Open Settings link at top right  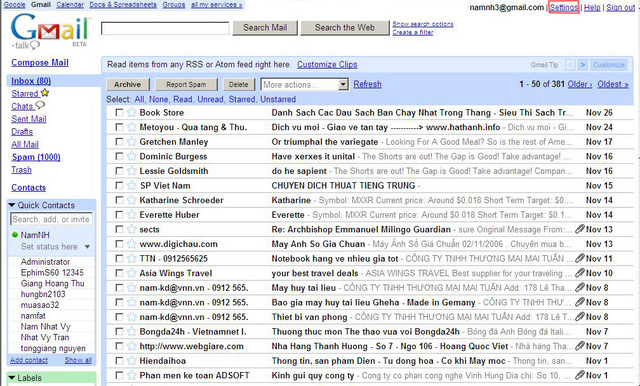click(564, 7)
